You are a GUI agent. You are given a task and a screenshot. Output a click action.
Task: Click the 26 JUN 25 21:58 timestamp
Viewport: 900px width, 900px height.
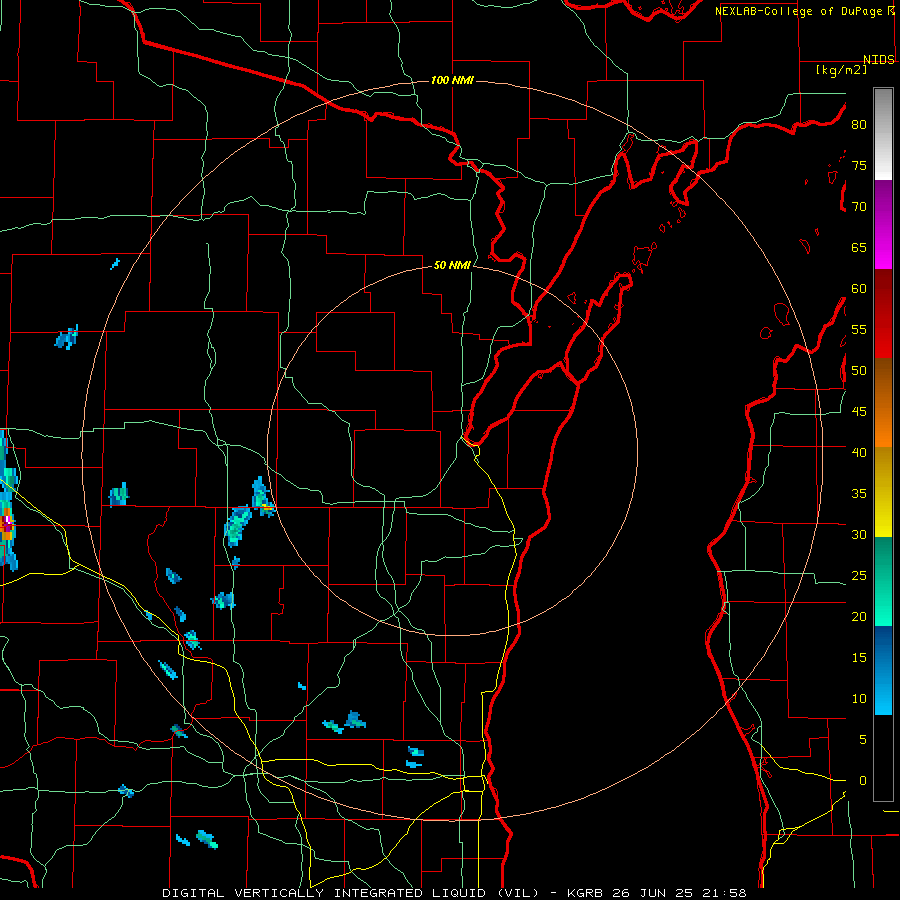click(680, 893)
